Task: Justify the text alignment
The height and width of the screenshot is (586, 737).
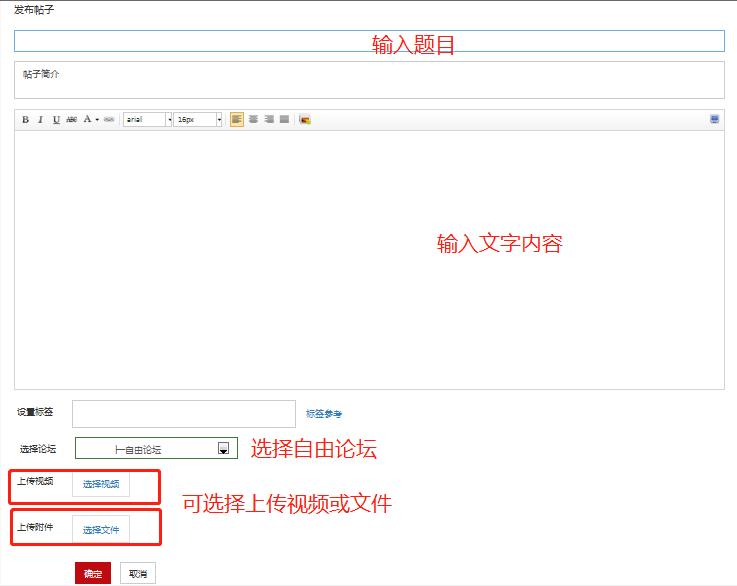Action: click(x=284, y=120)
